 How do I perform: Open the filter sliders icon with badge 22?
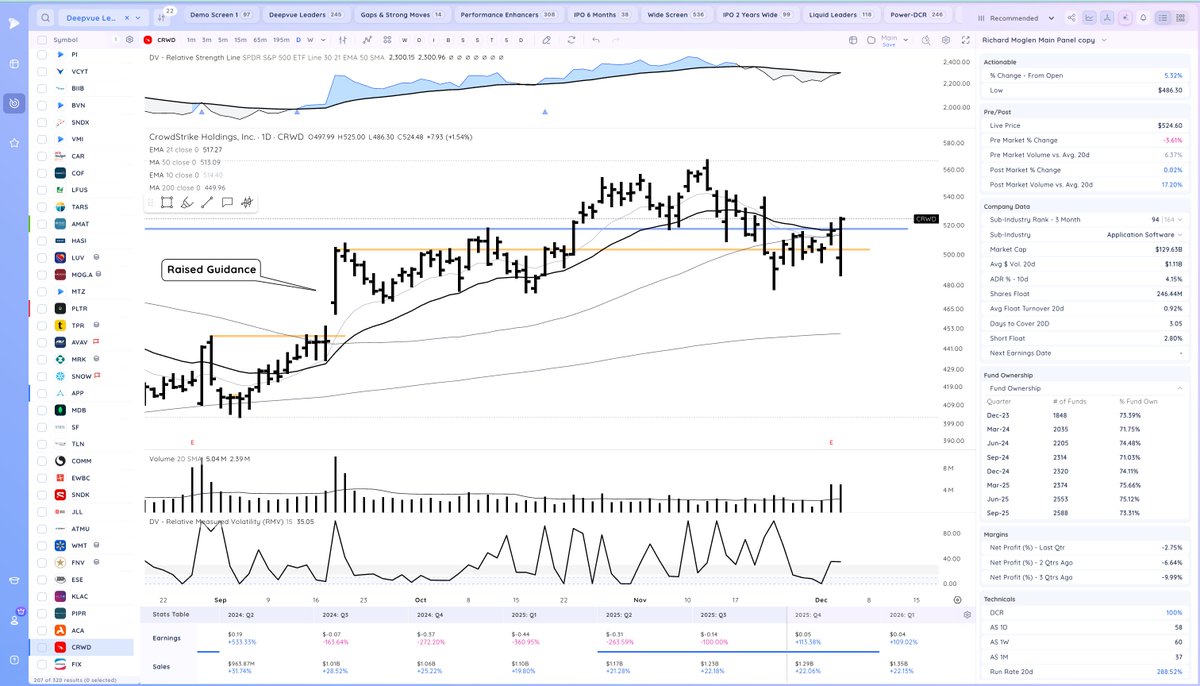[x=163, y=18]
